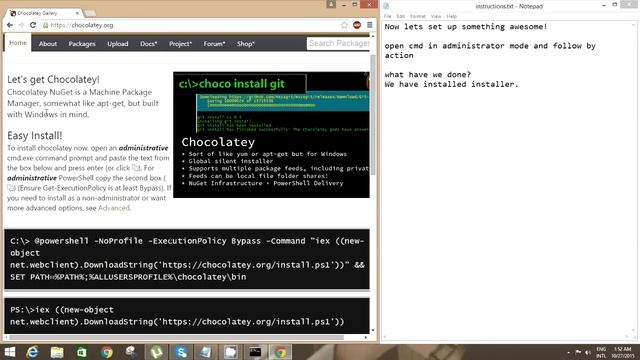
Task: Open the Project nav link
Action: pos(180,44)
